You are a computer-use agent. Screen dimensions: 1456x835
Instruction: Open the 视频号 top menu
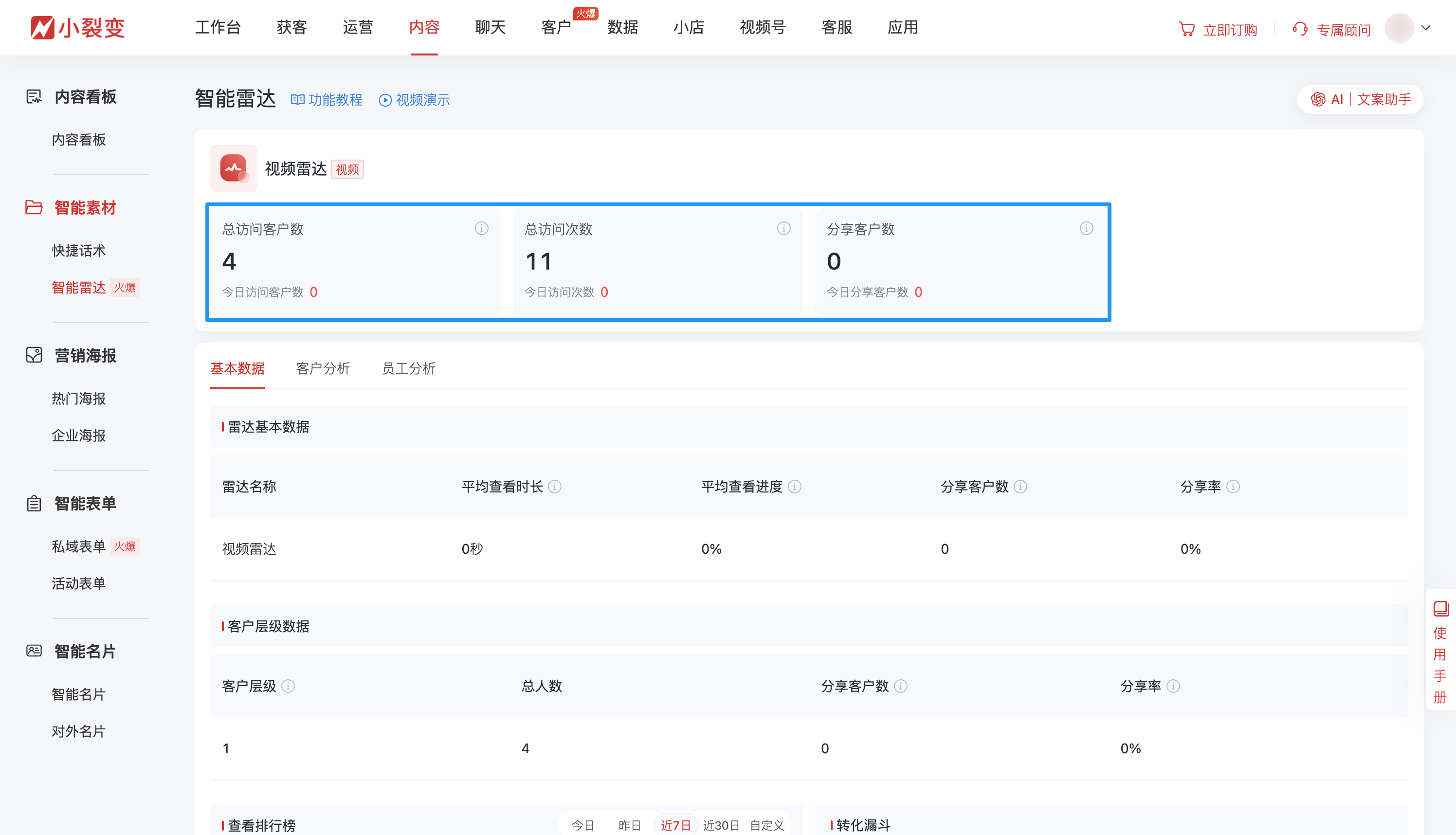763,28
